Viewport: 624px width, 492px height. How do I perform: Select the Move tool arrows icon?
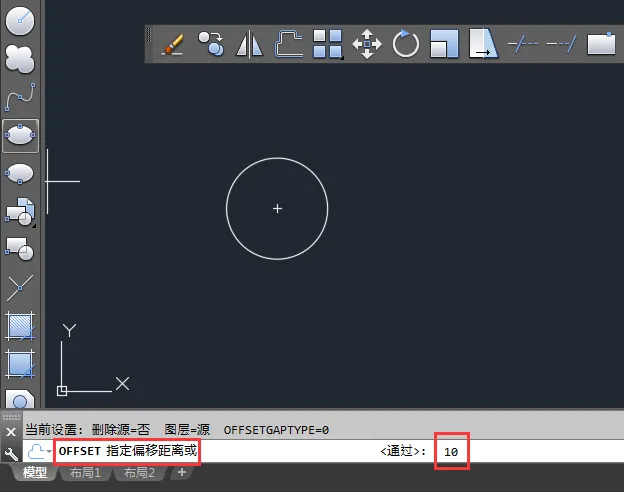point(367,44)
